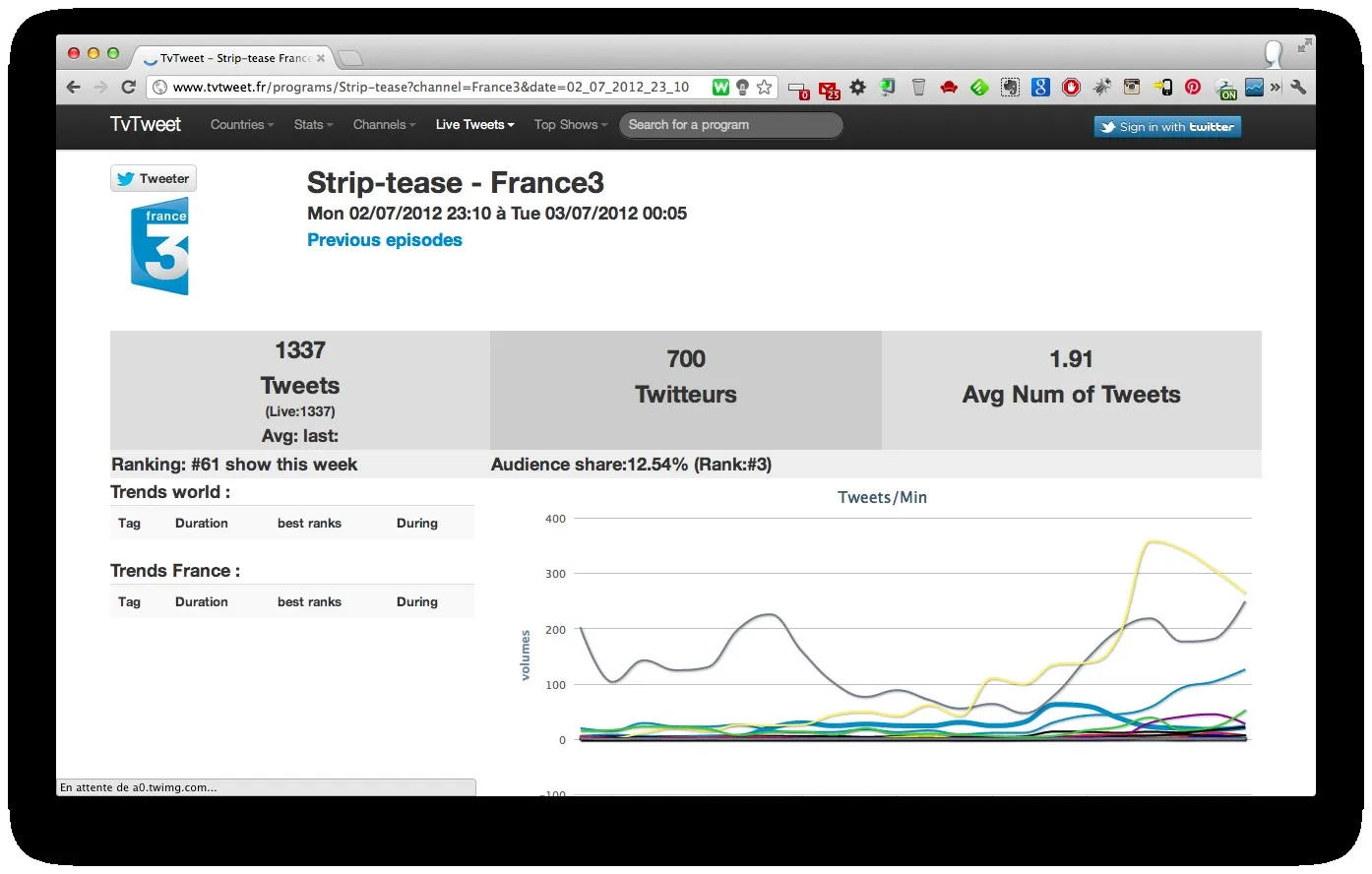Image resolution: width=1372 pixels, height=874 pixels.
Task: Click the Google search extension icon
Action: (1040, 87)
